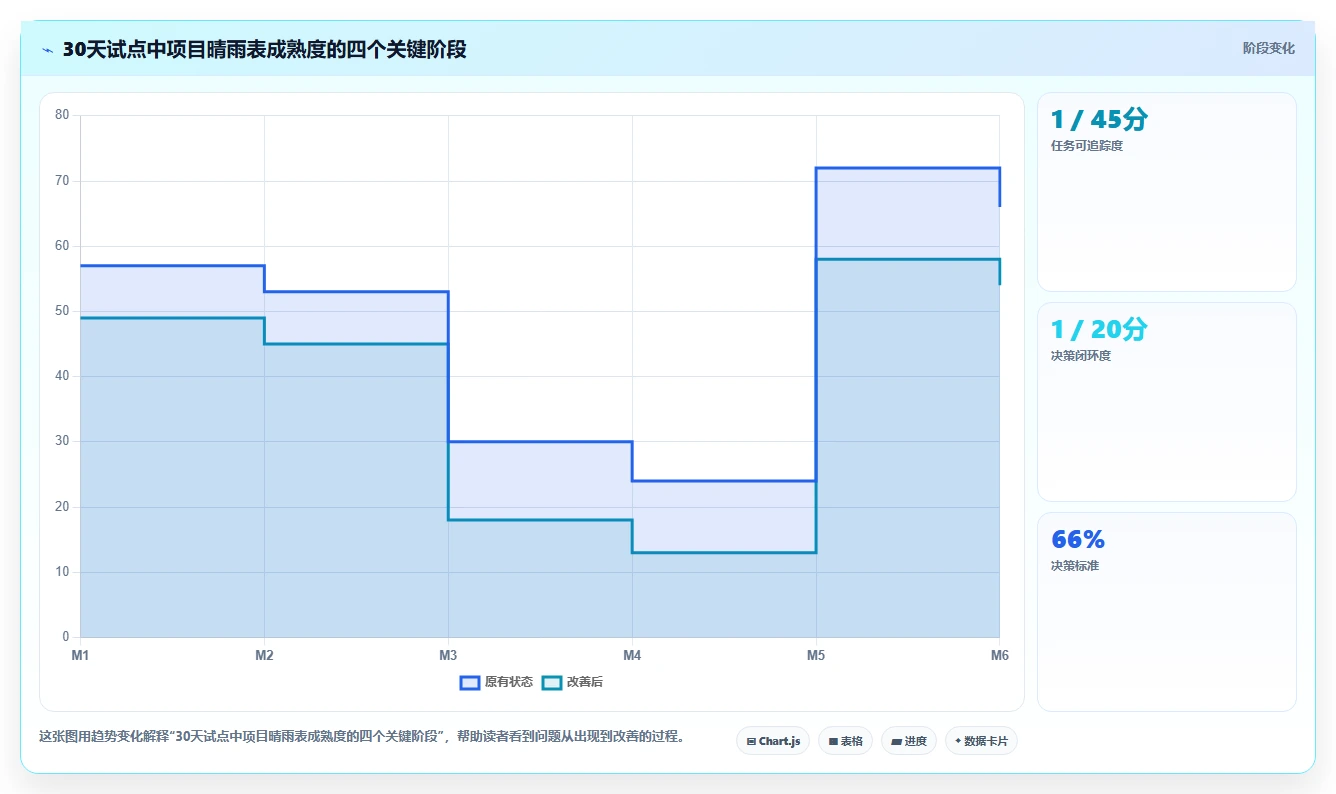Open the 1 / 45分 任务可追踪度 card

pyautogui.click(x=1167, y=192)
